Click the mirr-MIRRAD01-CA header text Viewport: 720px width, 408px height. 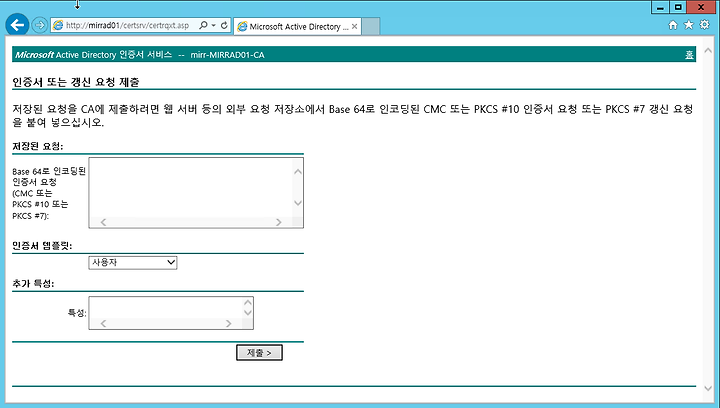(x=227, y=55)
